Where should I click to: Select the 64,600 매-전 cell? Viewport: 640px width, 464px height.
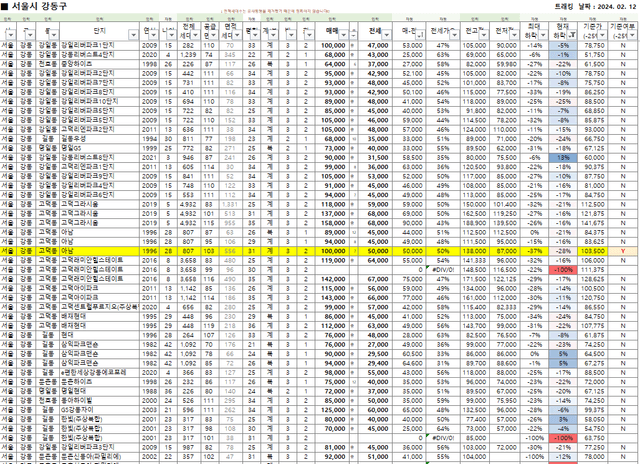pyautogui.click(x=409, y=363)
